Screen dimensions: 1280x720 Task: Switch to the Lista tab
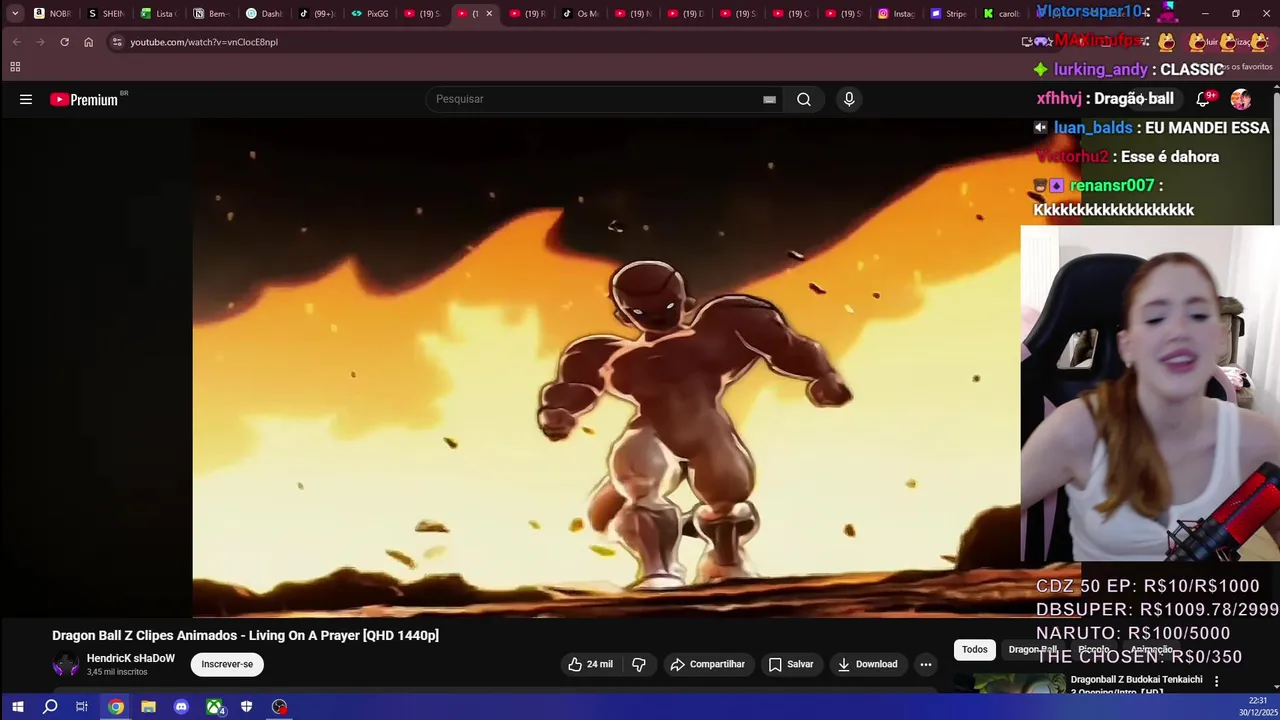pos(159,14)
